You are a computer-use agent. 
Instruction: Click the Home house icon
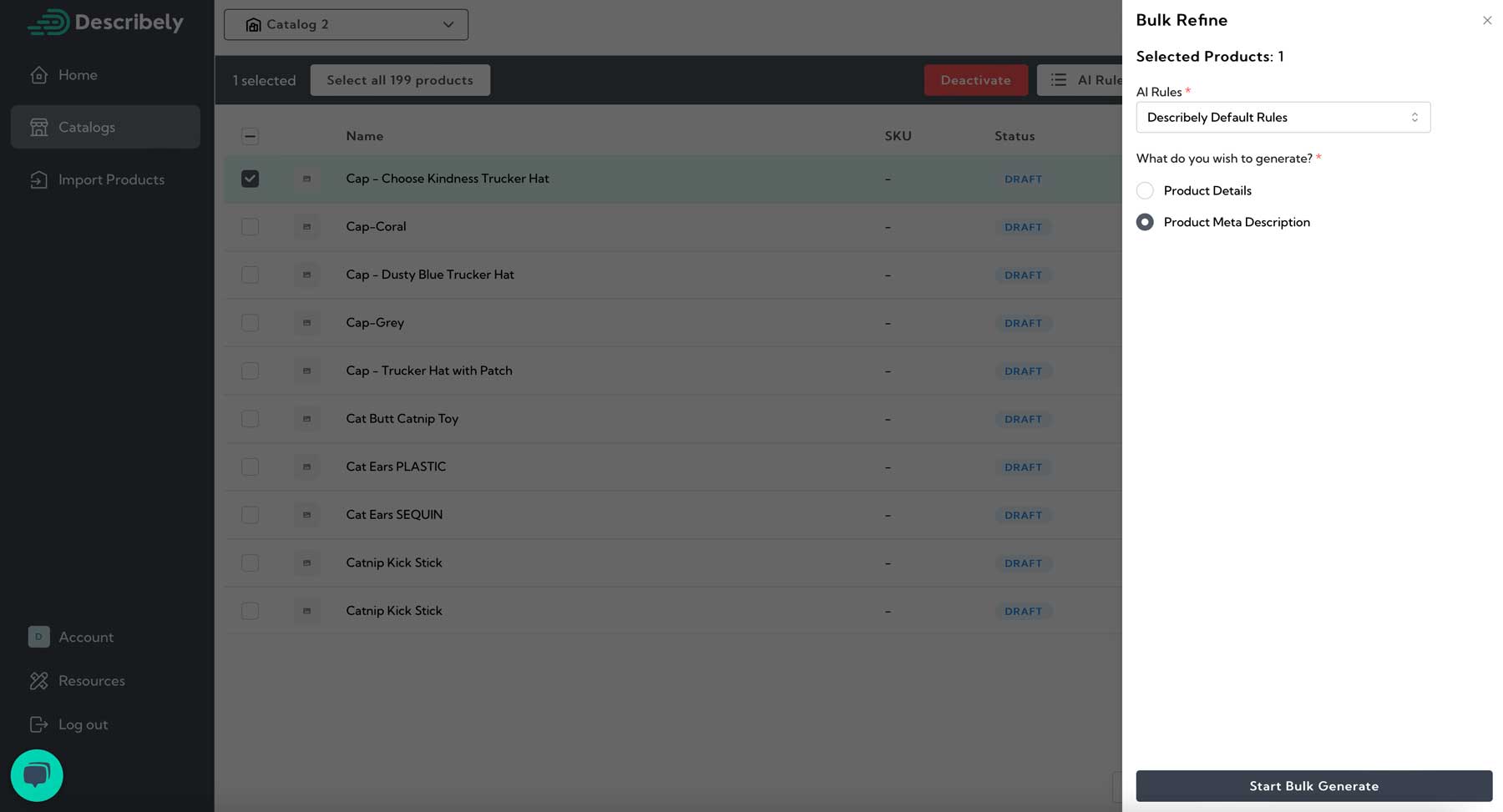click(38, 75)
